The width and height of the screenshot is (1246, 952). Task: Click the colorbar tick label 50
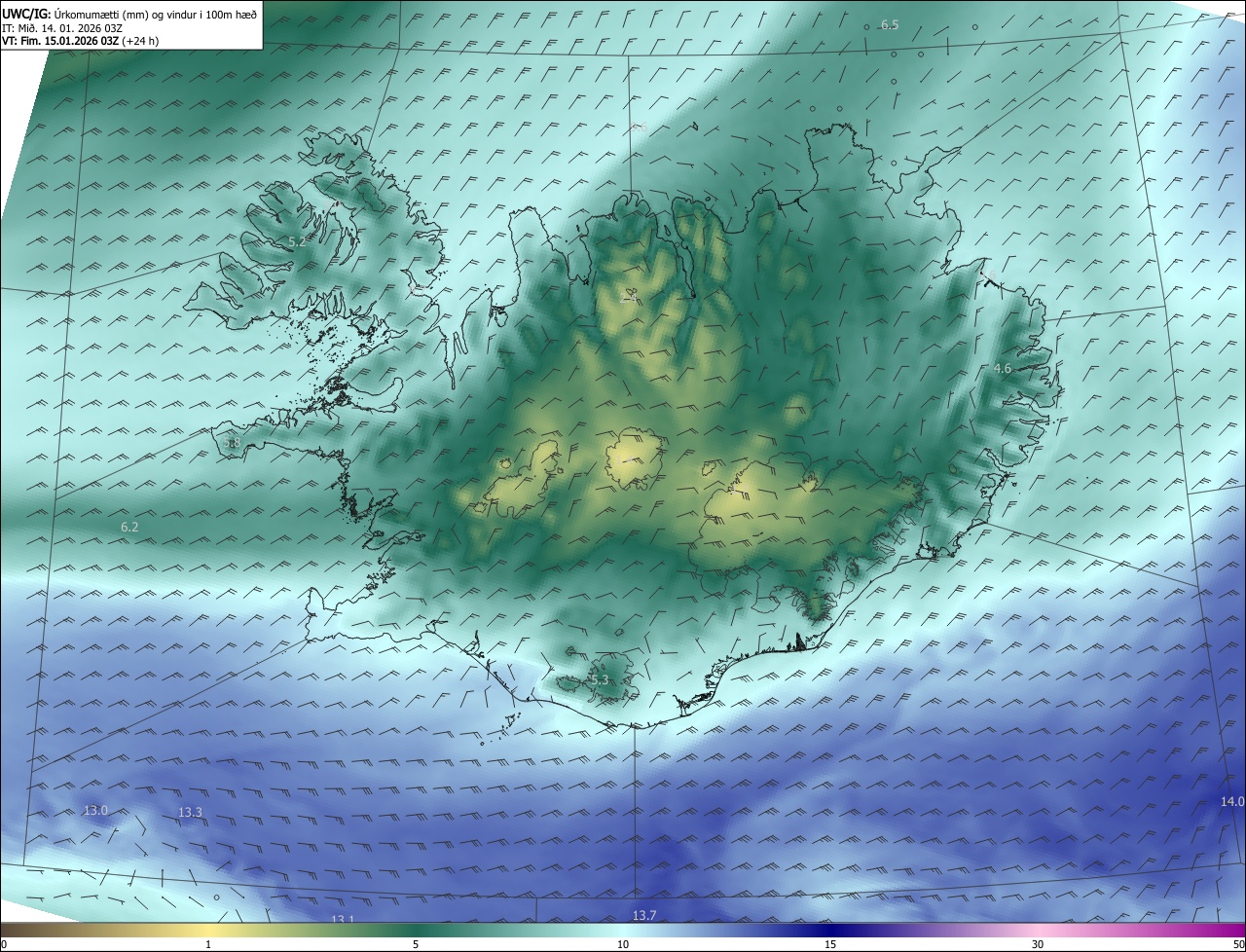pos(1238,944)
